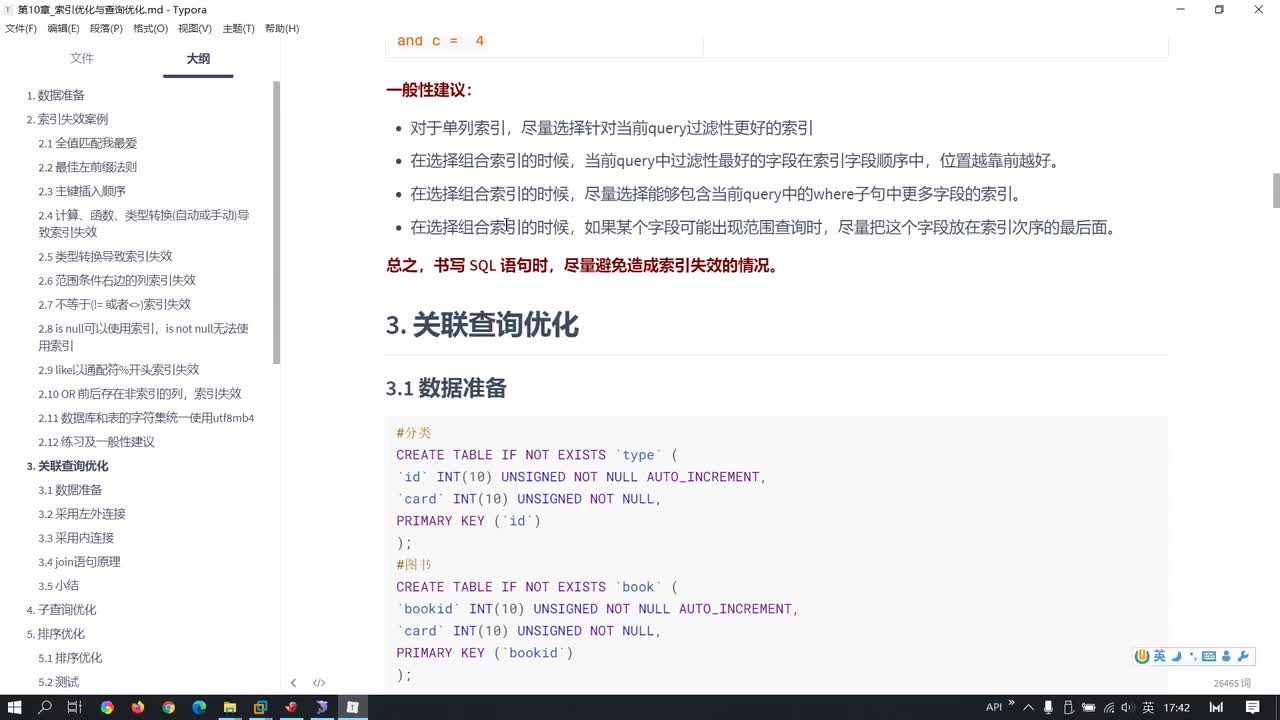Screen dimensions: 1280x720
Task: Jump to 2.7 不等于索引失效
Action: (x=114, y=304)
